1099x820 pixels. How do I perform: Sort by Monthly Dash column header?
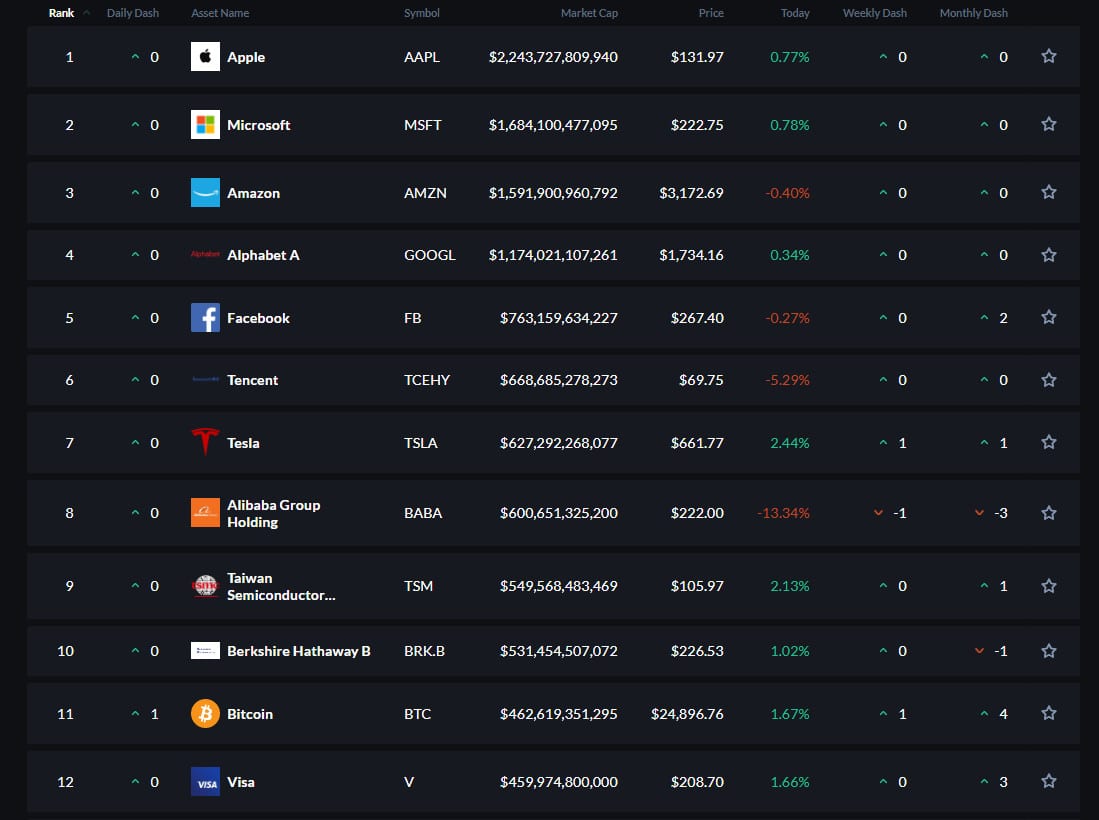coord(974,13)
